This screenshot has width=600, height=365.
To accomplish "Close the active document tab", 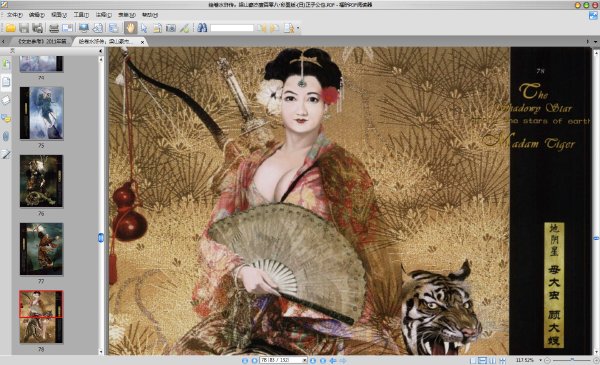I will tap(142, 42).
